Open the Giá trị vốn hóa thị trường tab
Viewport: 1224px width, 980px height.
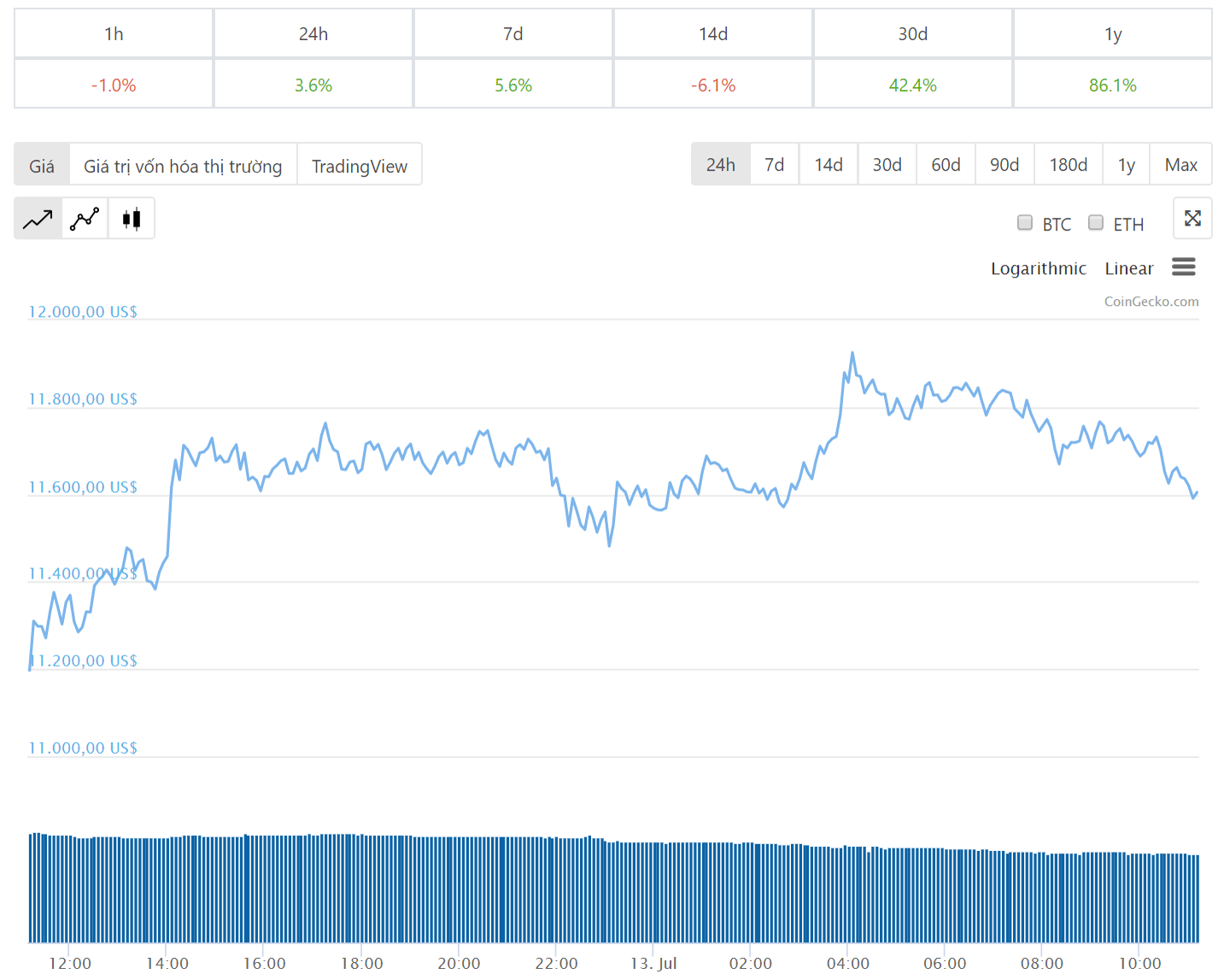183,165
